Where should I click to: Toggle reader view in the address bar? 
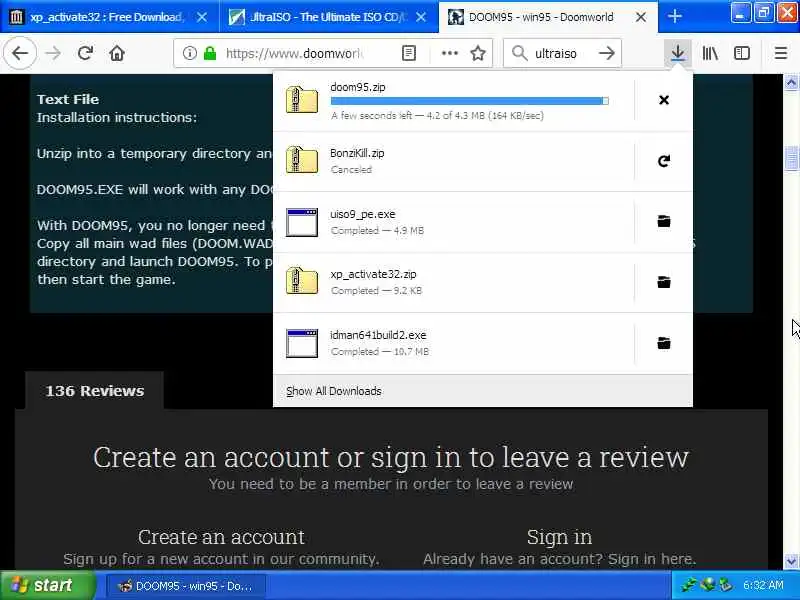point(409,53)
